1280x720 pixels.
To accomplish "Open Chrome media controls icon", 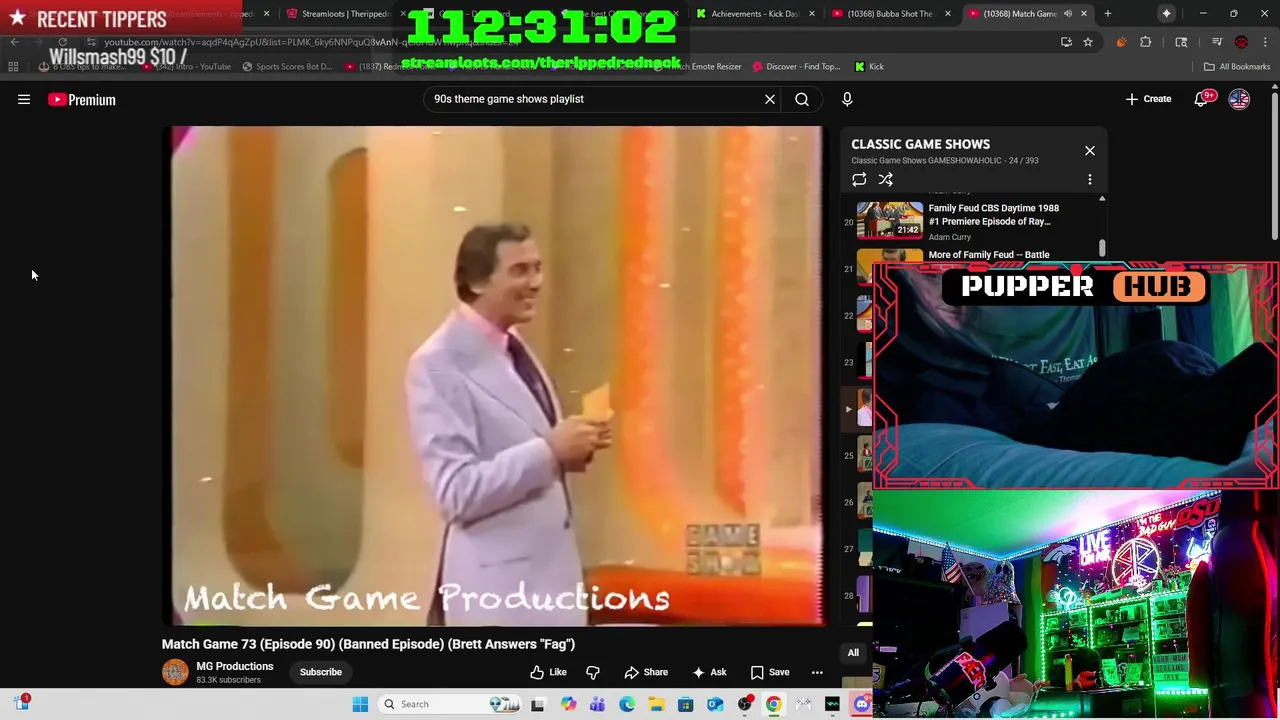I will 1216,42.
